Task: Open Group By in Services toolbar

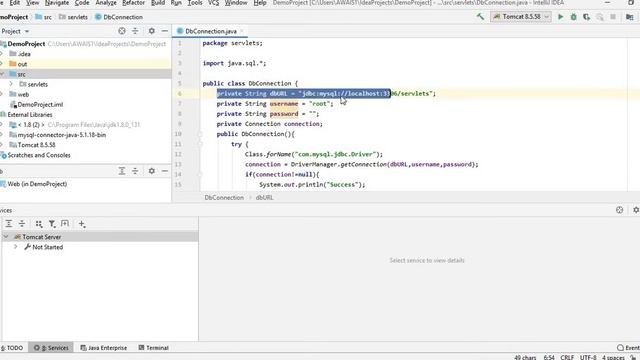Action: tap(39, 224)
